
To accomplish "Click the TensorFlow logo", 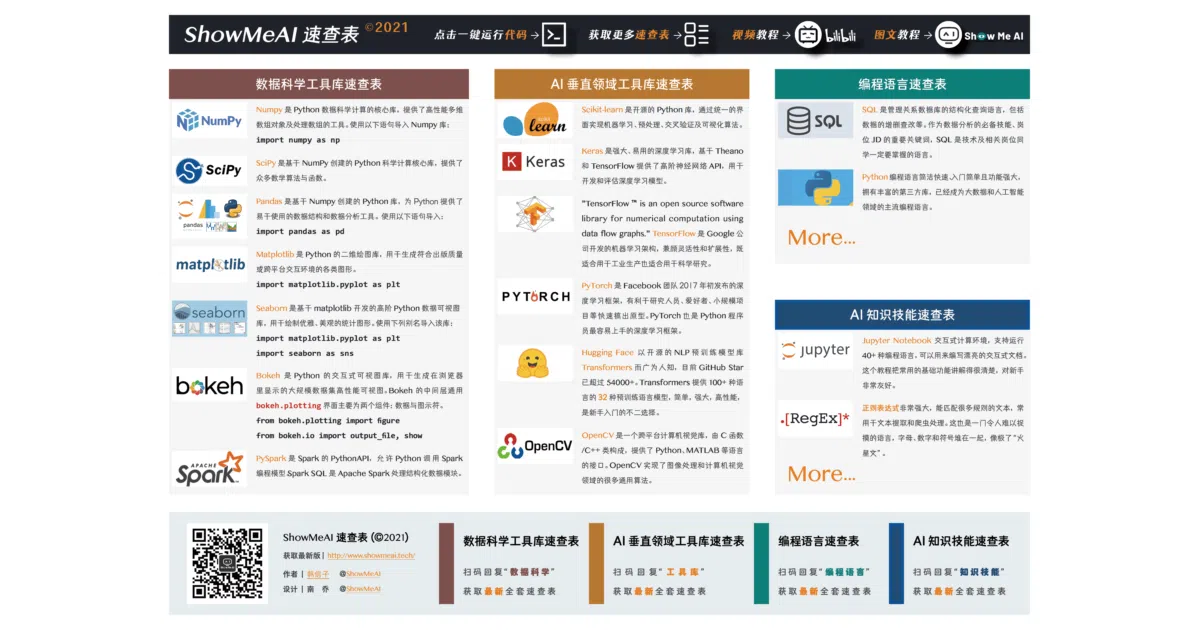I will pos(535,214).
